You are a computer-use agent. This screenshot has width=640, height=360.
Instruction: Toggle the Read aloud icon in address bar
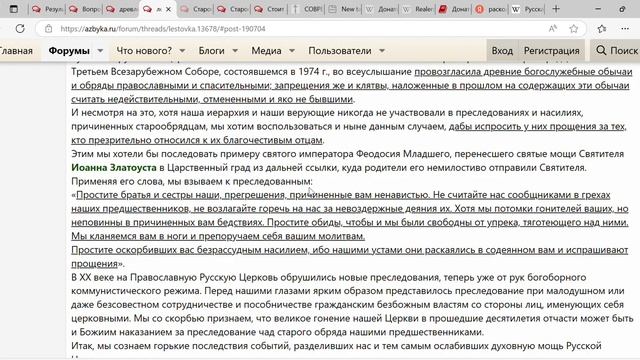(553, 29)
